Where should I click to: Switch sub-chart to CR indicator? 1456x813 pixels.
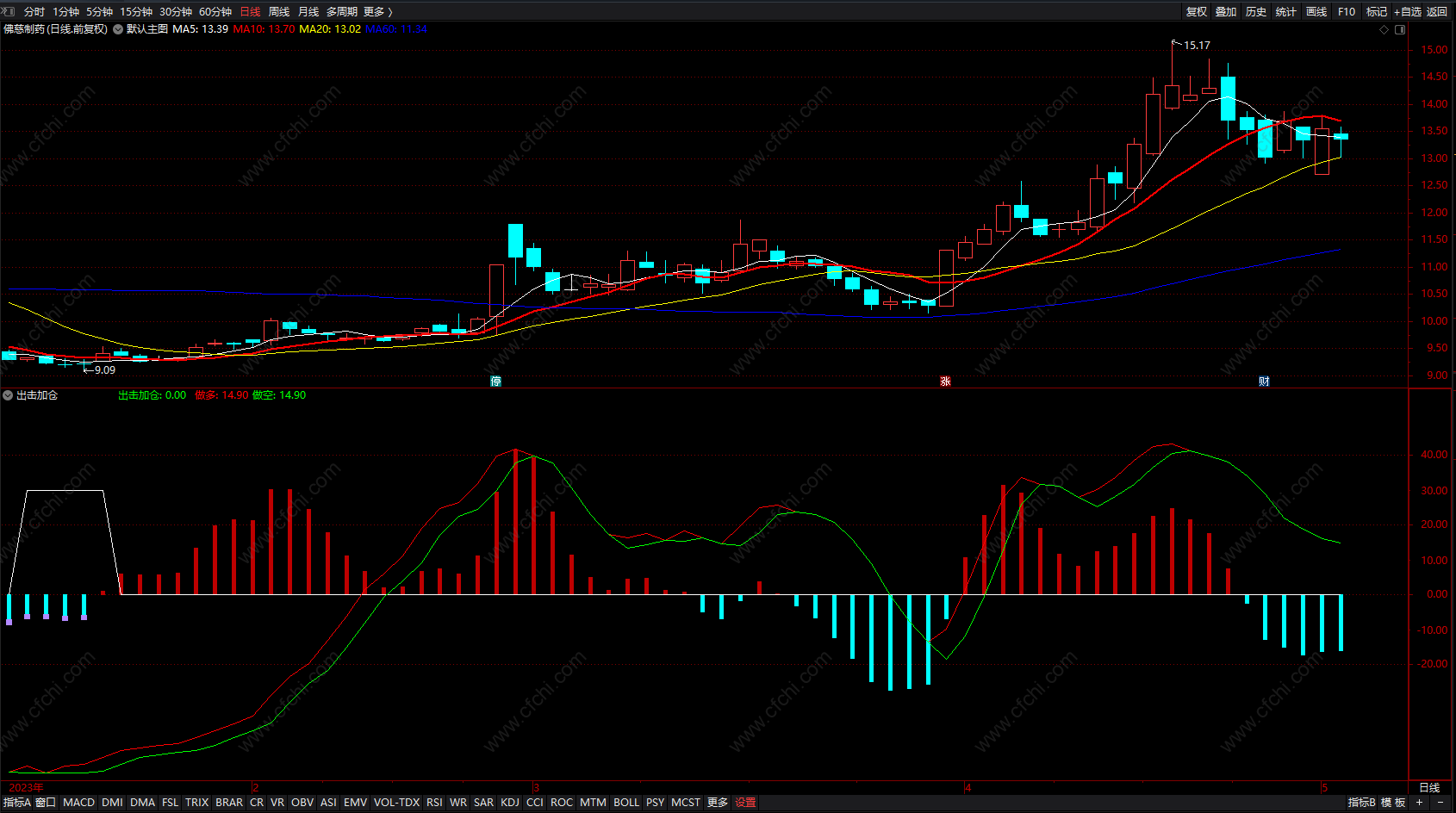pyautogui.click(x=257, y=803)
